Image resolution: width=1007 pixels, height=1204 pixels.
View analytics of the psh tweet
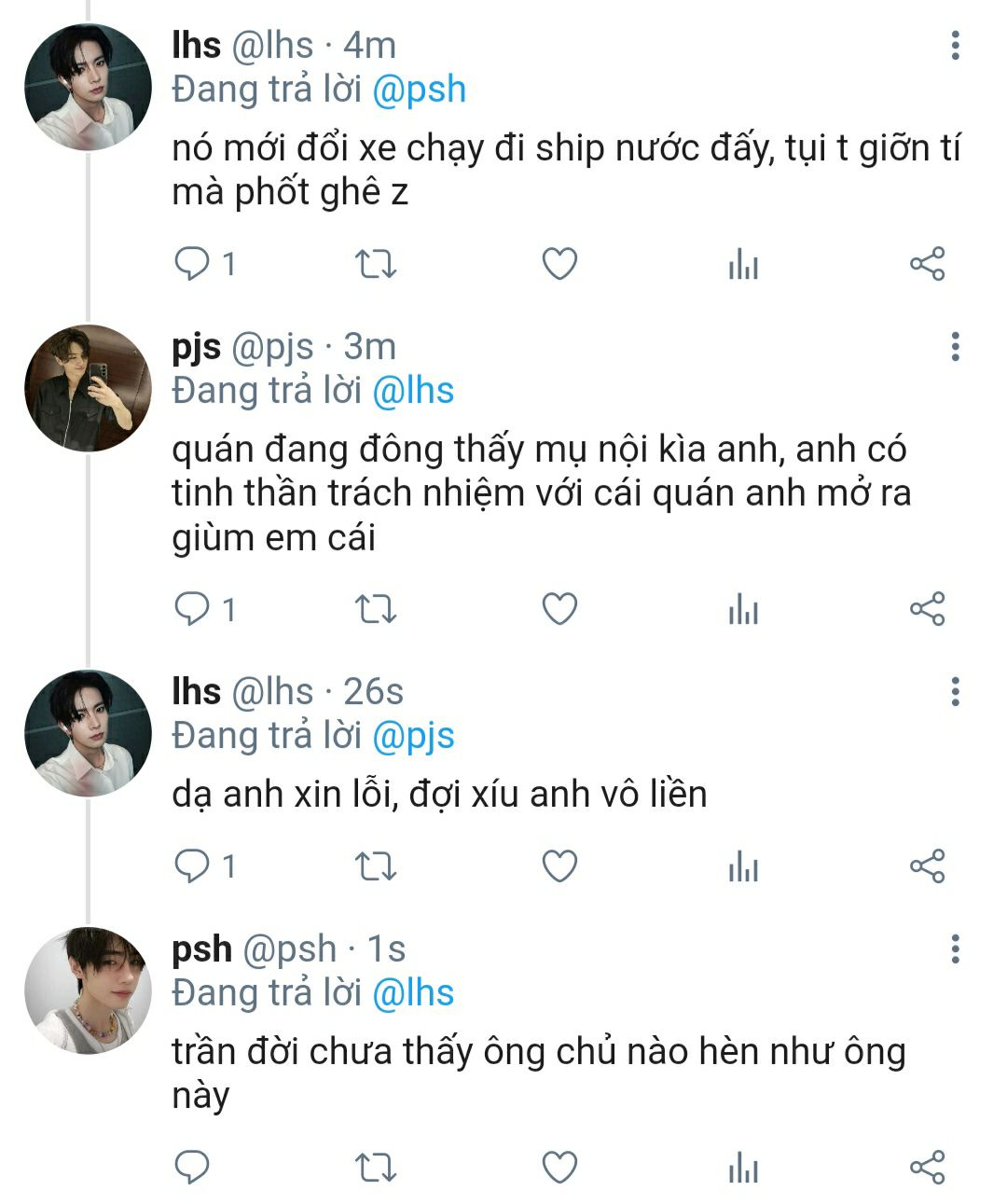click(743, 1168)
